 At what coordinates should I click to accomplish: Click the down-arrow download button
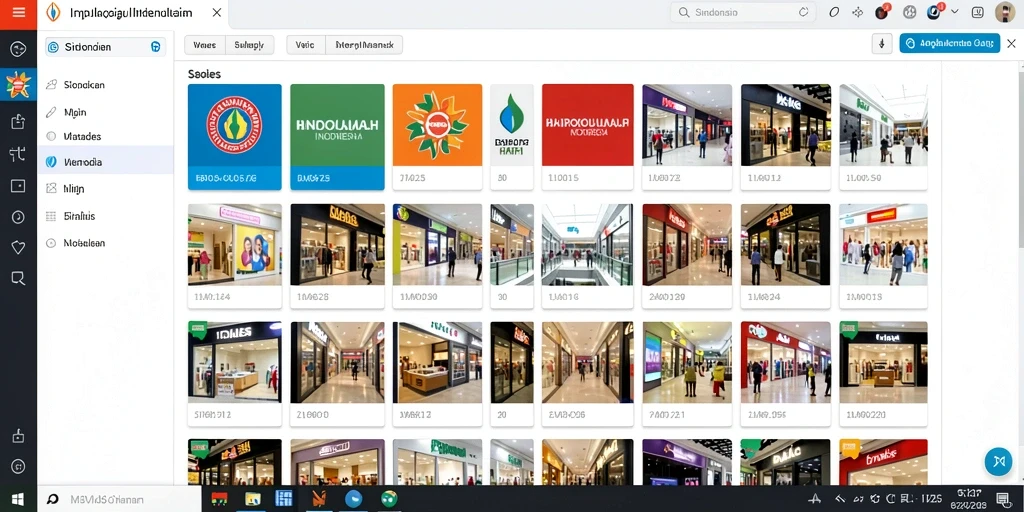click(882, 44)
